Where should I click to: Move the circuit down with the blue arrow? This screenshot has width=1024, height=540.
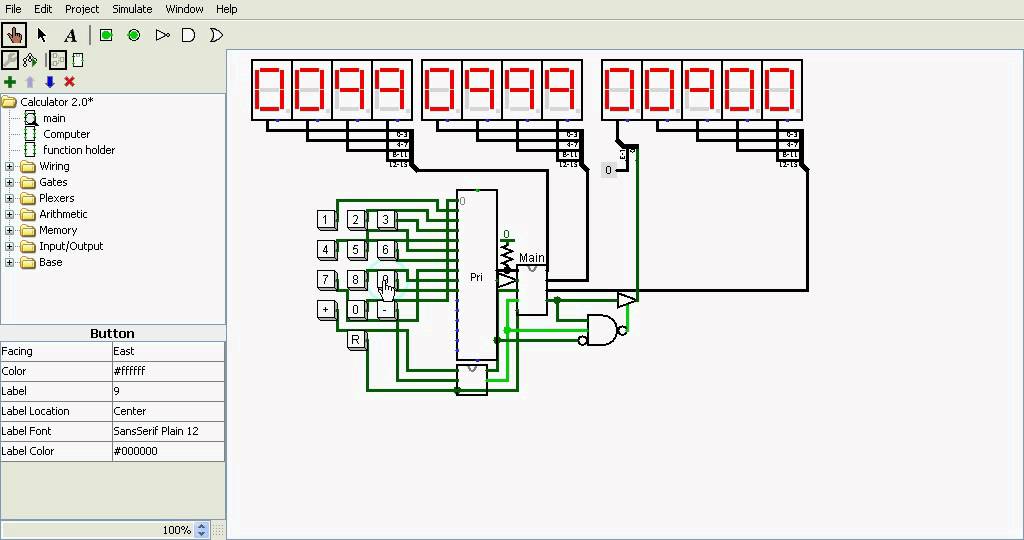point(50,82)
